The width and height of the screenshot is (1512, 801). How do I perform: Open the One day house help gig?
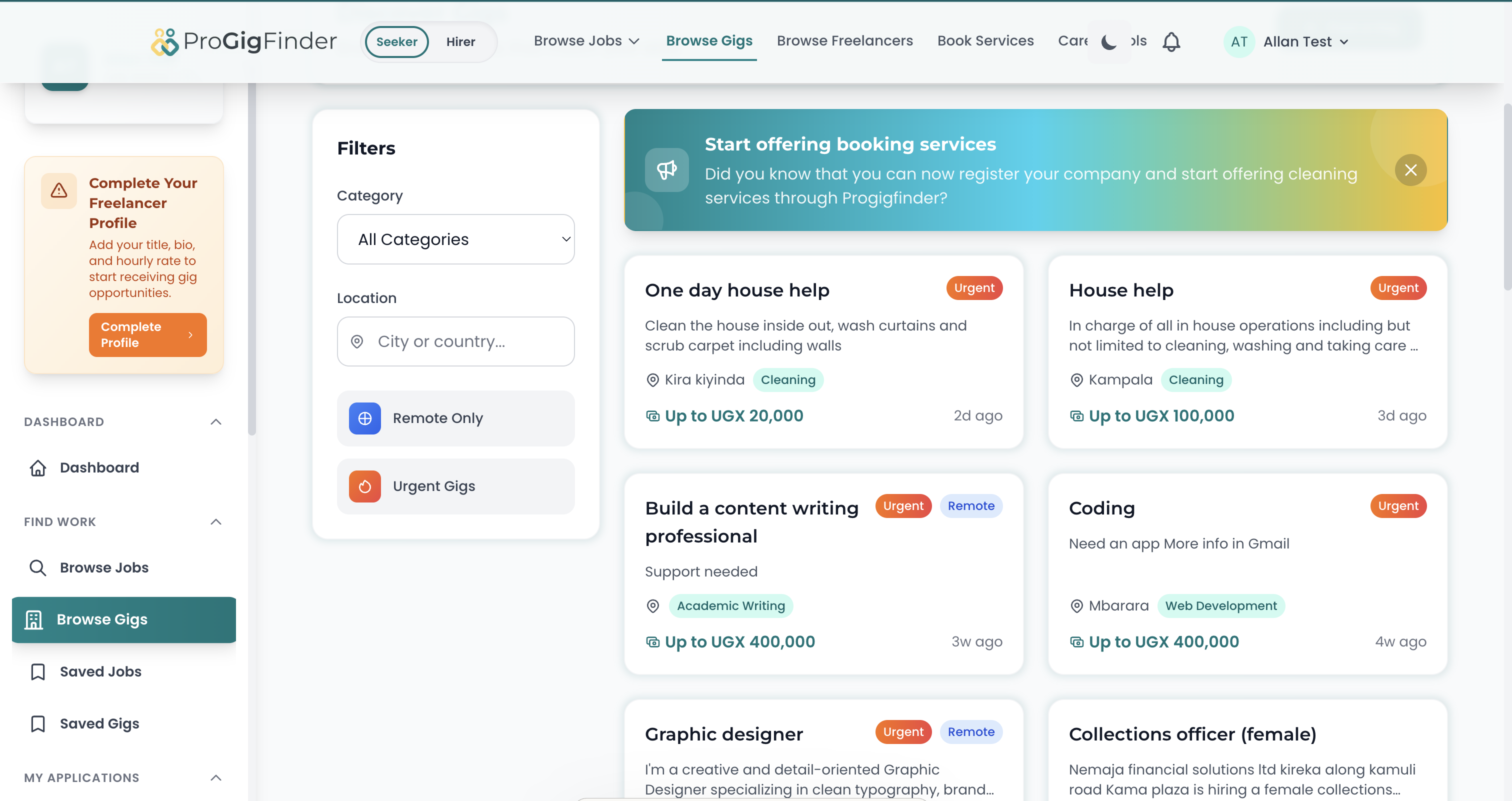point(736,290)
